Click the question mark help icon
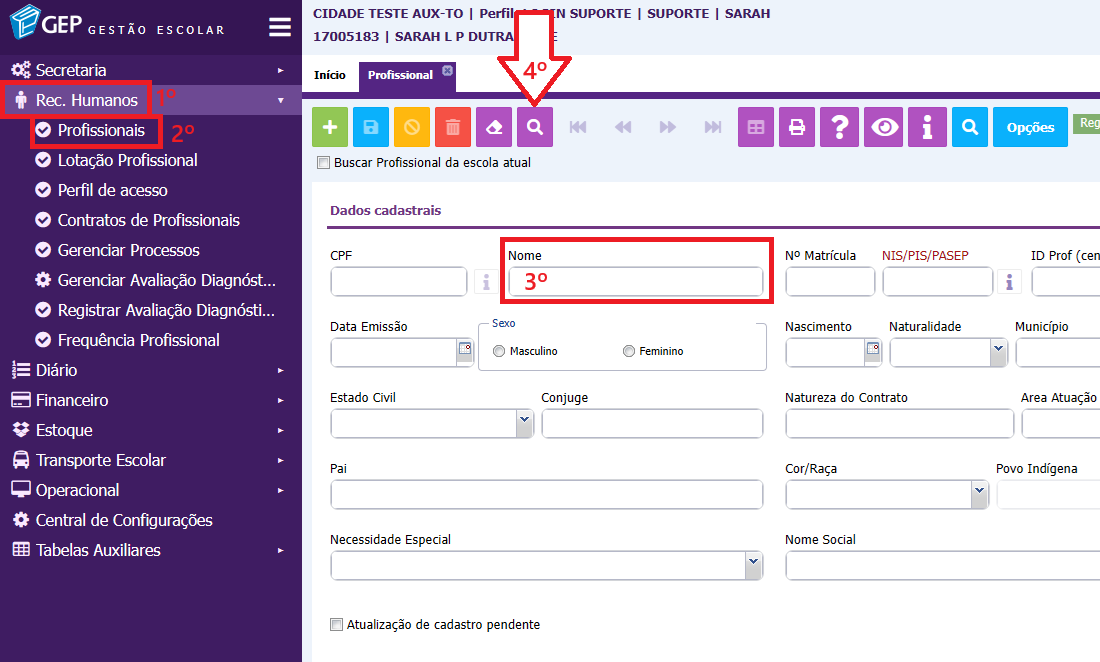The image size is (1100, 662). 840,128
